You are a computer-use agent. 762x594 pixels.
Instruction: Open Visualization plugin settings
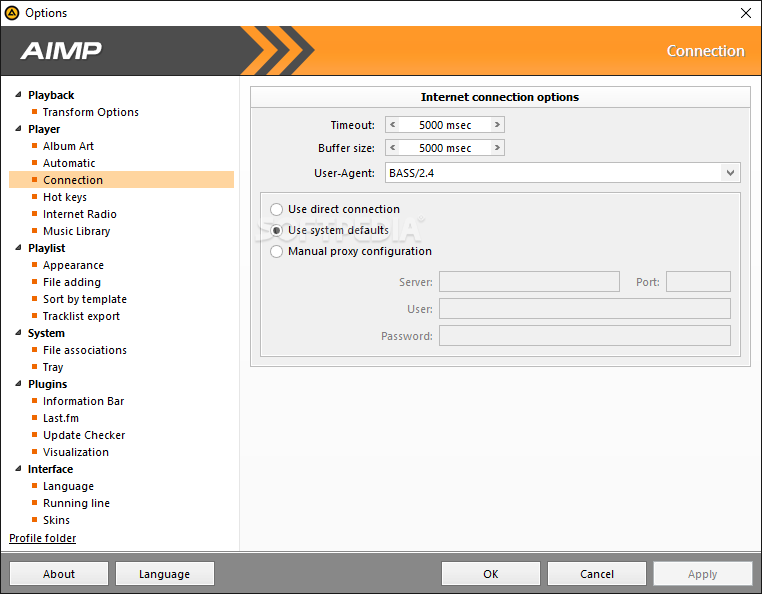pos(76,452)
